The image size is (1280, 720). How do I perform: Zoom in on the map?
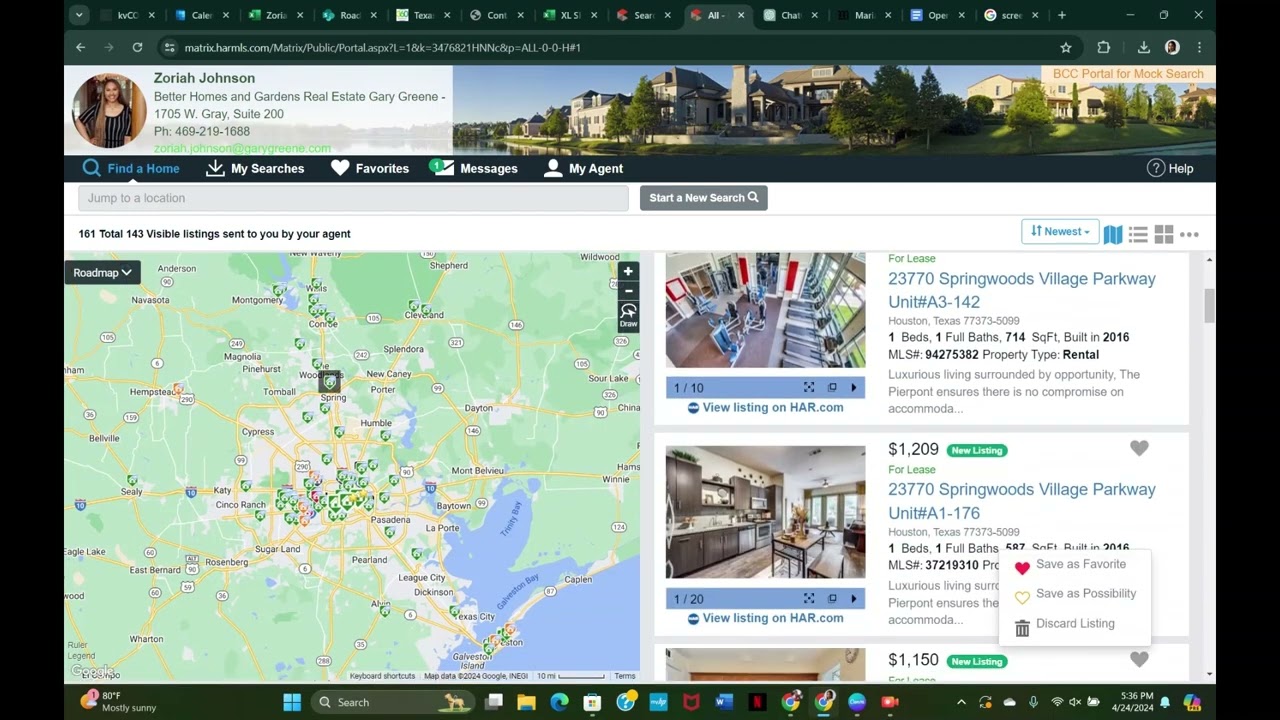pos(628,271)
